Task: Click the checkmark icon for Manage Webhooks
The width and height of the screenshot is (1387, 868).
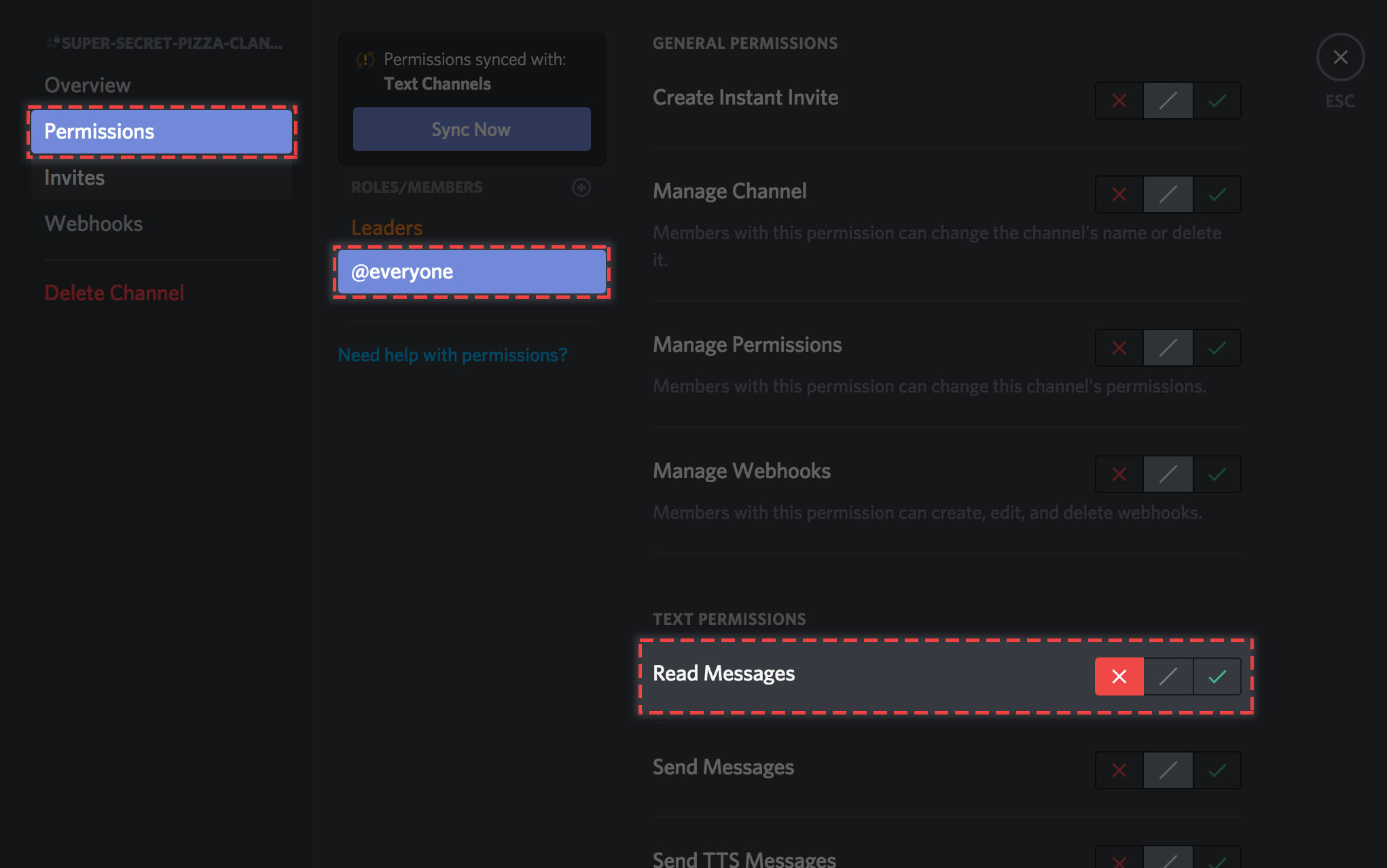Action: tap(1217, 472)
